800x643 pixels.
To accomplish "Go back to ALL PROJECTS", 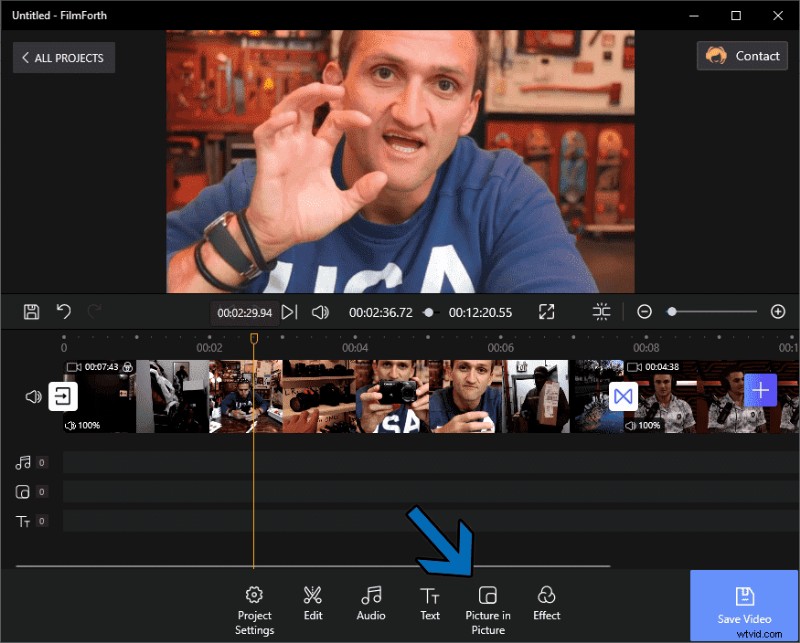I will (x=63, y=57).
